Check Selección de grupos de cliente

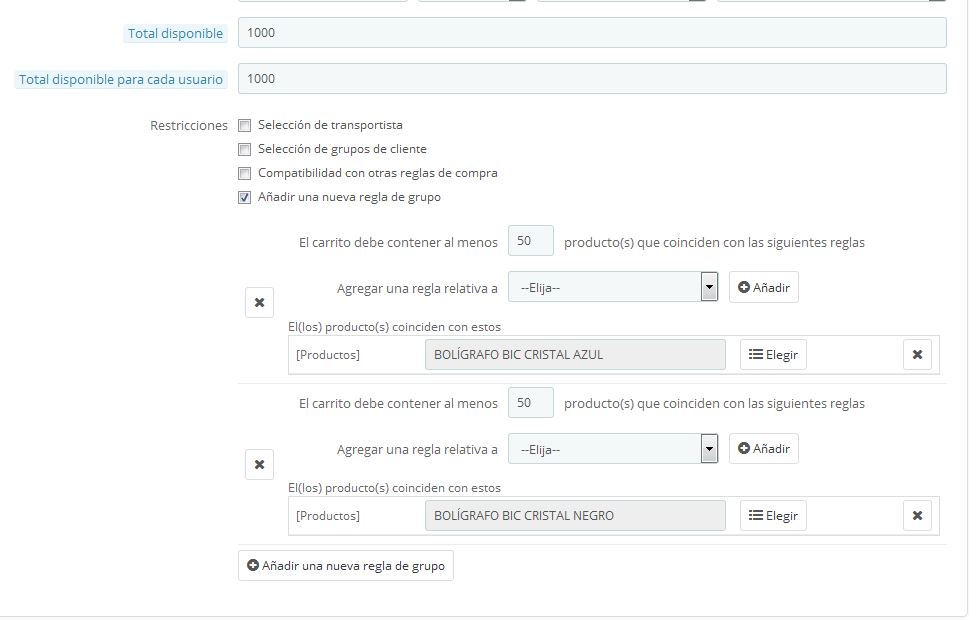(245, 150)
